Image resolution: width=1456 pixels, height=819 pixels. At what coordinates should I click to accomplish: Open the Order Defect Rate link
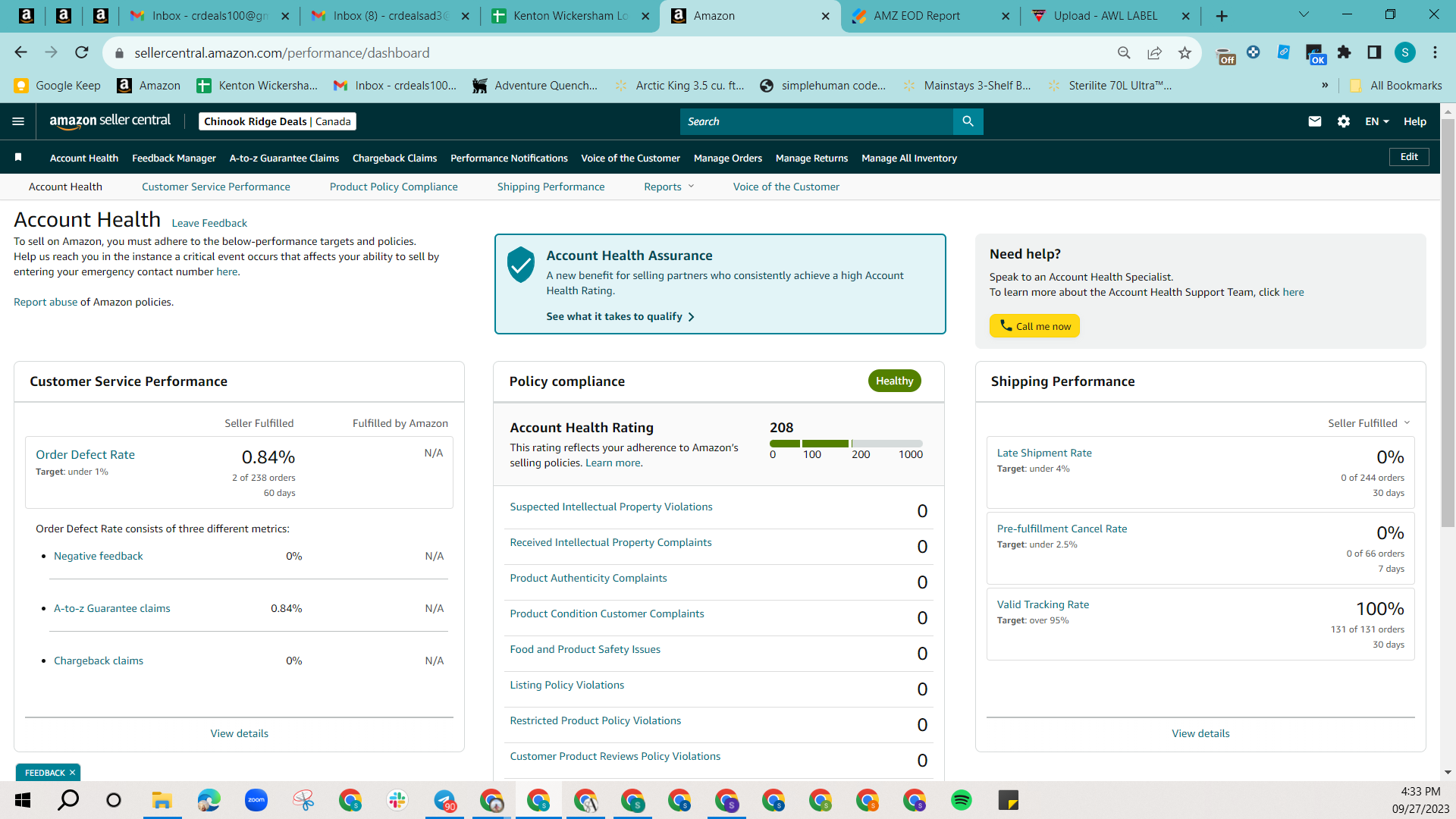(85, 454)
